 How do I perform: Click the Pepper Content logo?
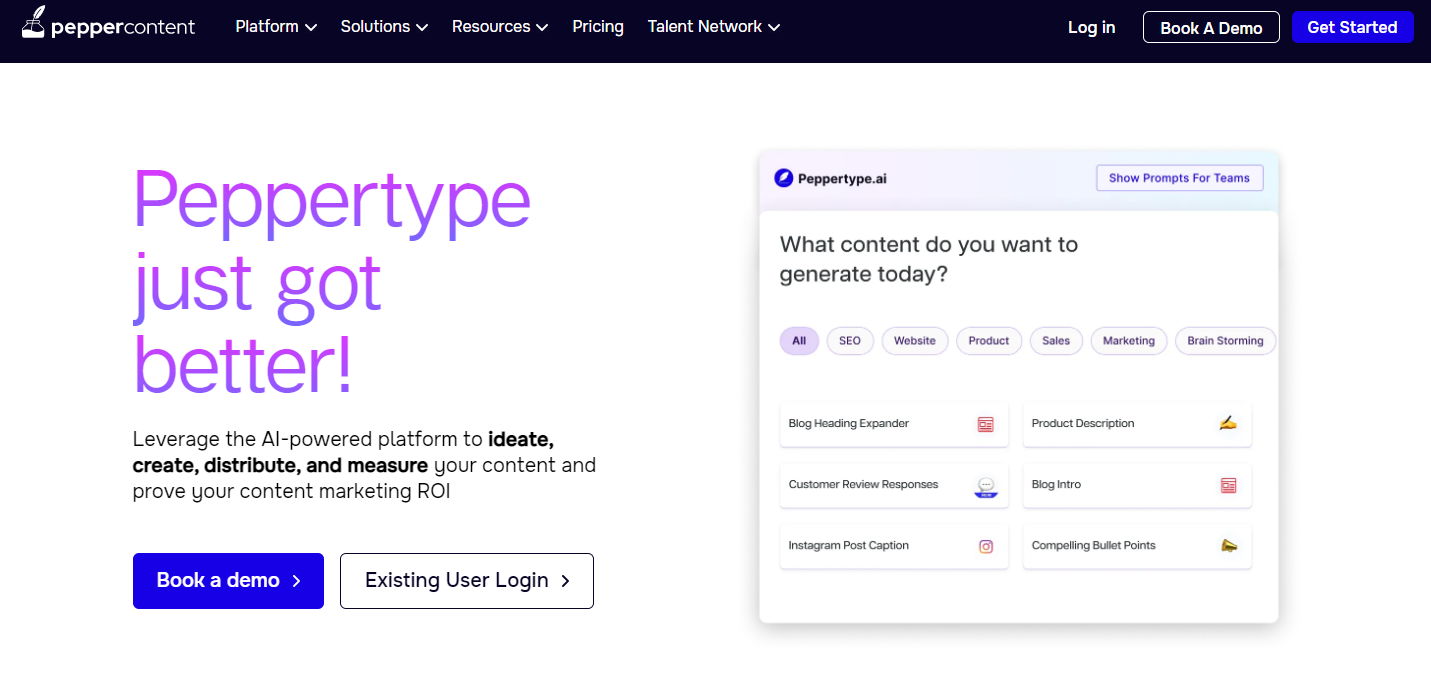coord(110,26)
